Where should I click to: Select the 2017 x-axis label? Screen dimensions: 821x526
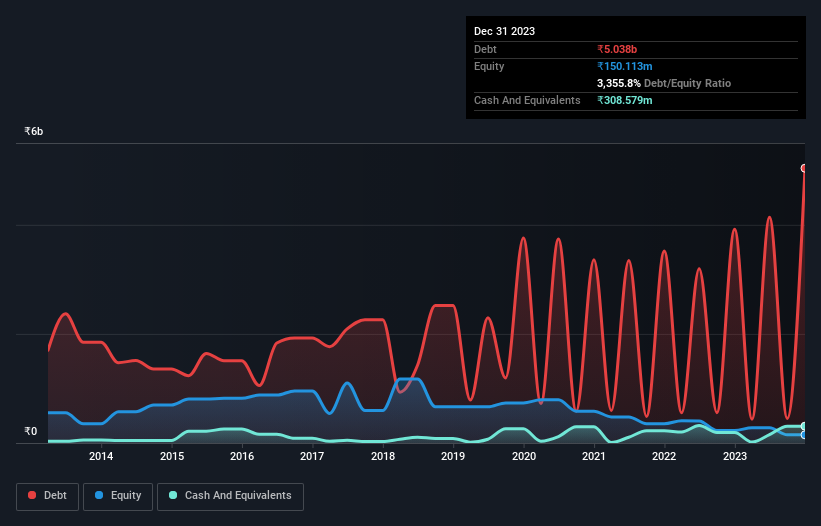point(312,456)
